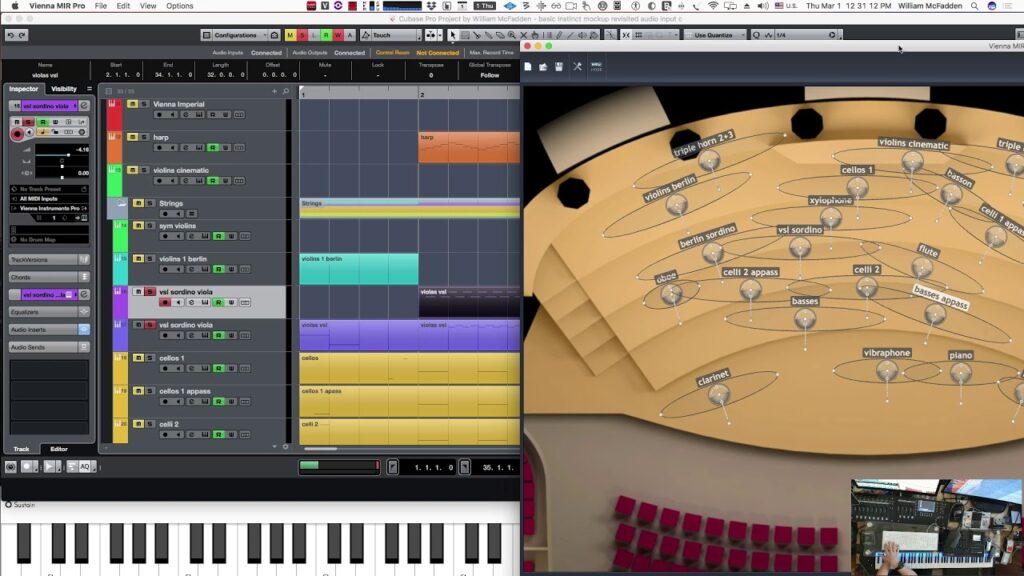Mute the harp track
Image resolution: width=1024 pixels, height=576 pixels.
(x=133, y=137)
